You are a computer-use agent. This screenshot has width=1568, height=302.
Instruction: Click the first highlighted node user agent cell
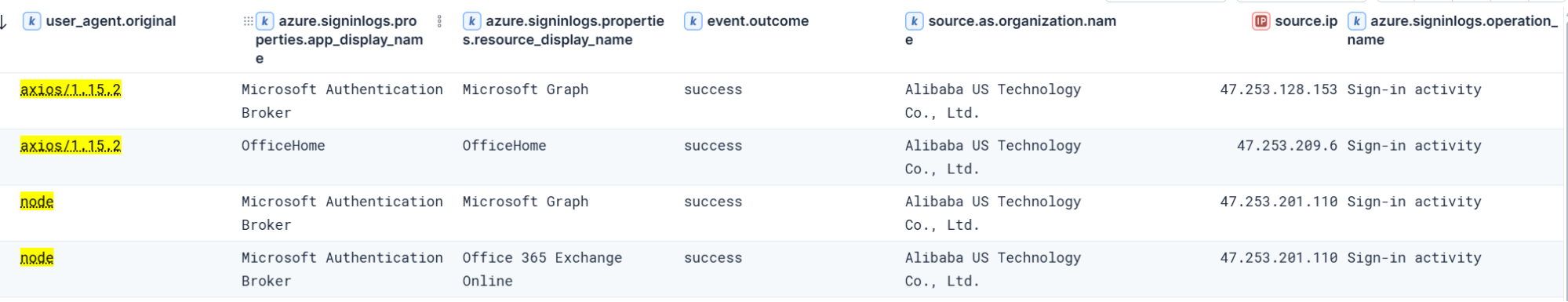pyautogui.click(x=37, y=202)
